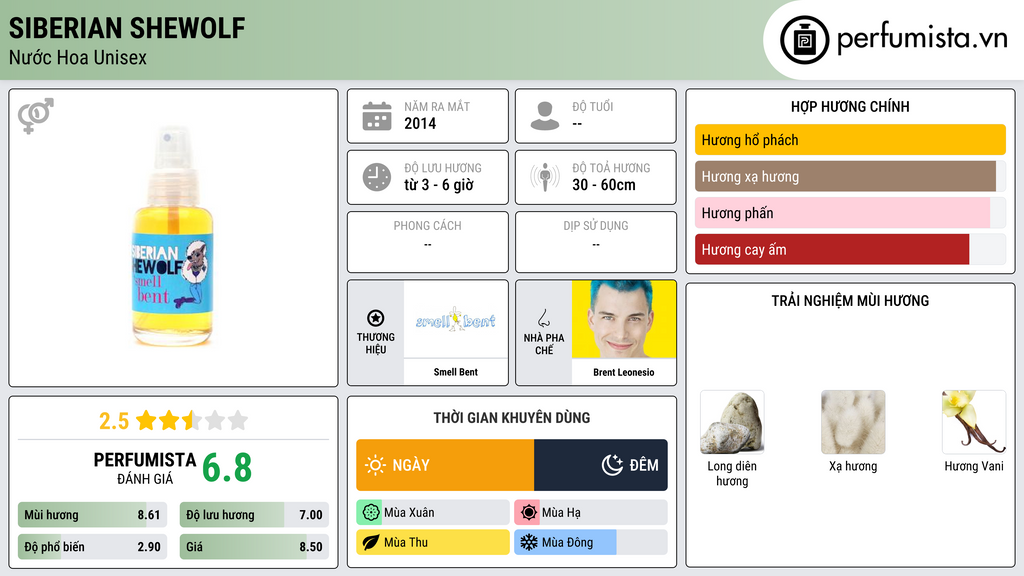Click the DỊP SỬ DỤNG label
The image size is (1024, 576).
click(x=596, y=226)
